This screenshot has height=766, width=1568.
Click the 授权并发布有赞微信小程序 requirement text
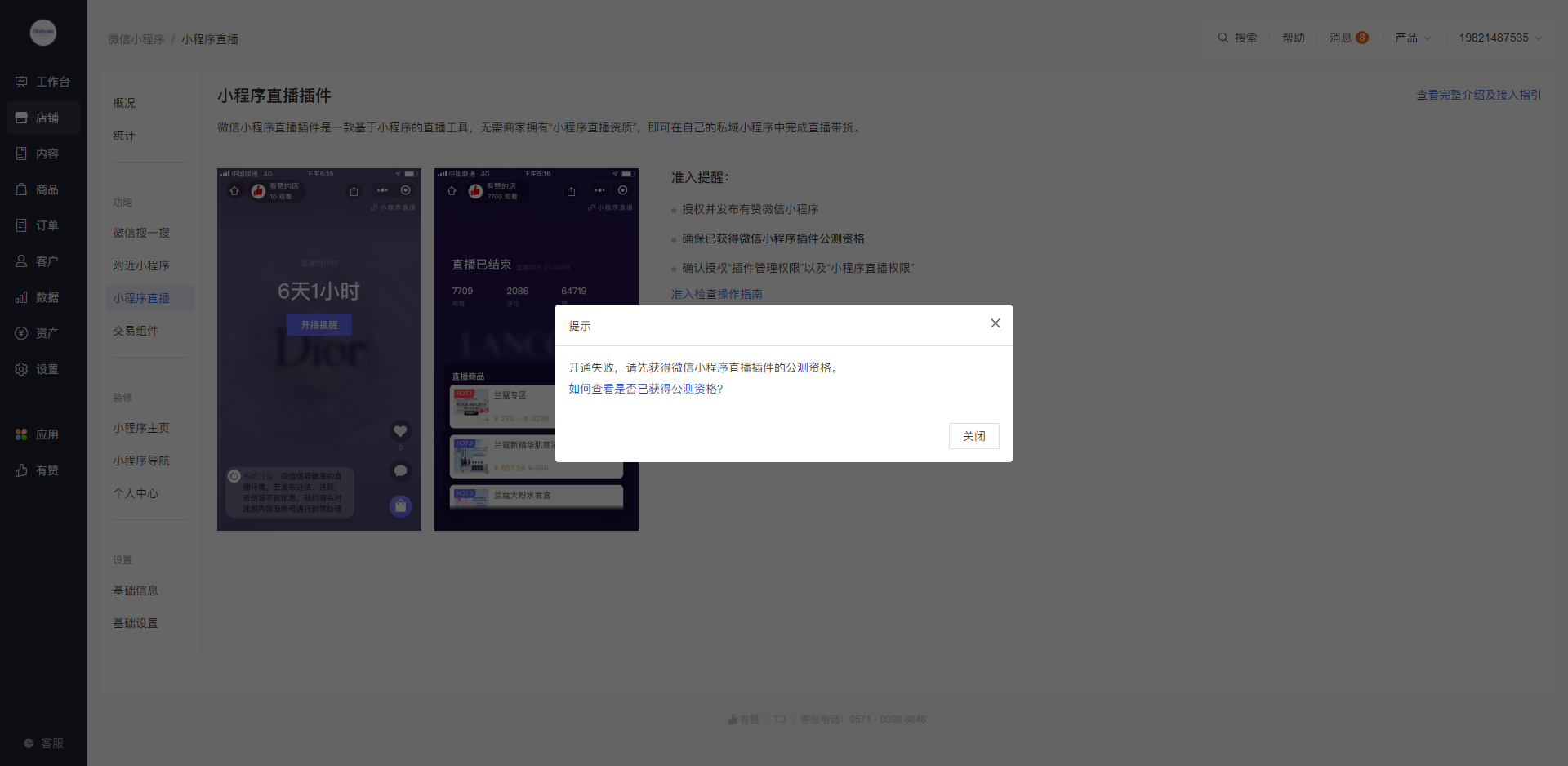coord(751,209)
